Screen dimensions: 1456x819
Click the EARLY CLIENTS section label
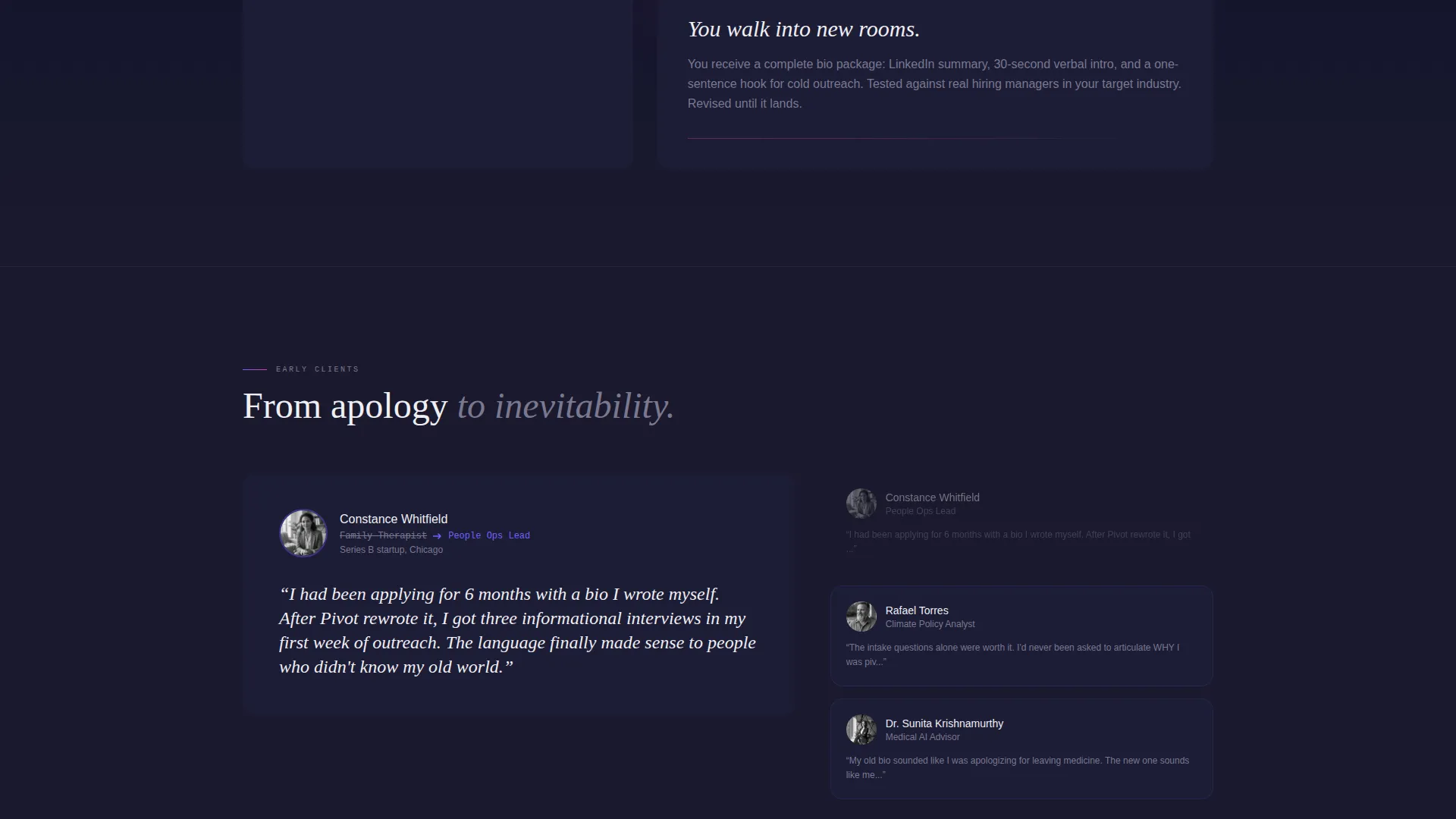coord(317,369)
